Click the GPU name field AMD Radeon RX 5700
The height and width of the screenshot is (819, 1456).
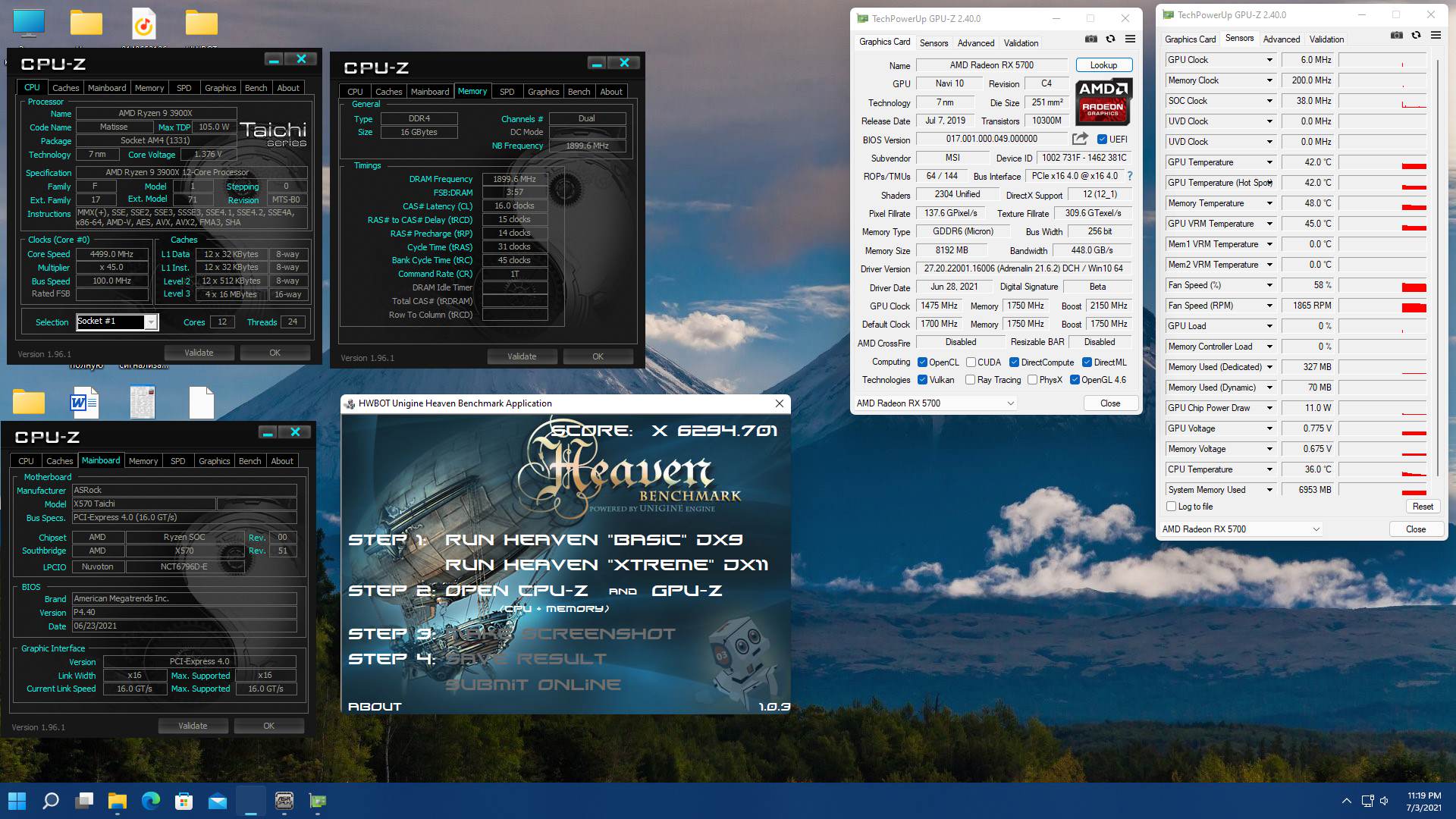coord(991,65)
